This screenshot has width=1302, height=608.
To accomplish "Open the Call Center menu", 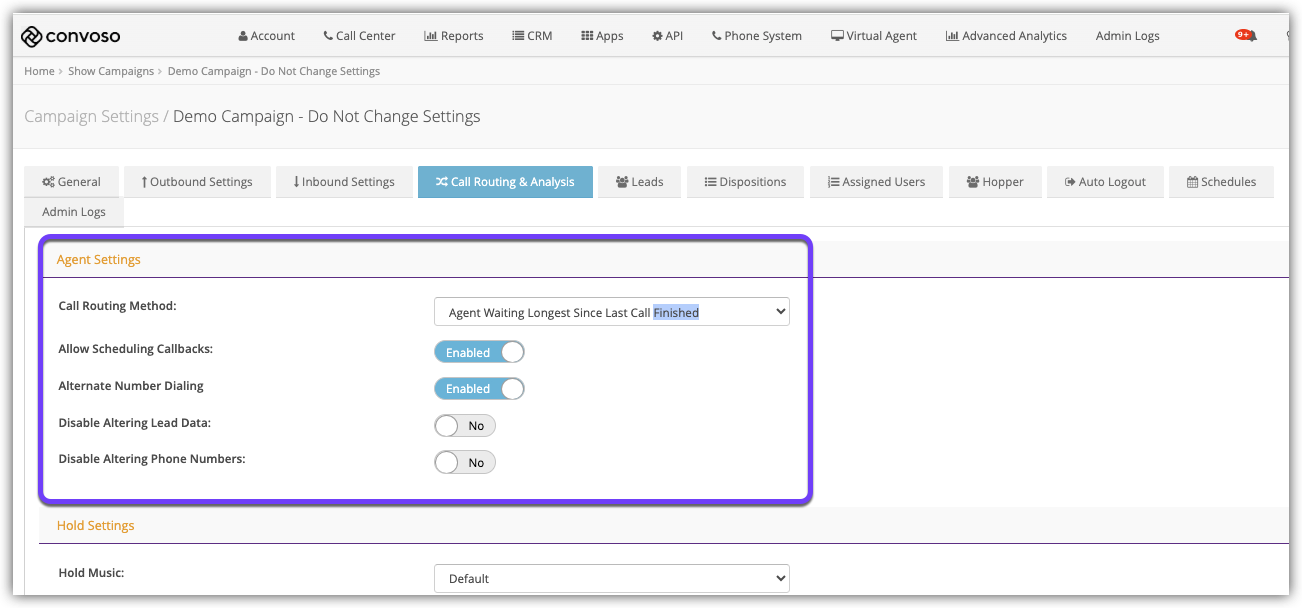I will coord(359,36).
